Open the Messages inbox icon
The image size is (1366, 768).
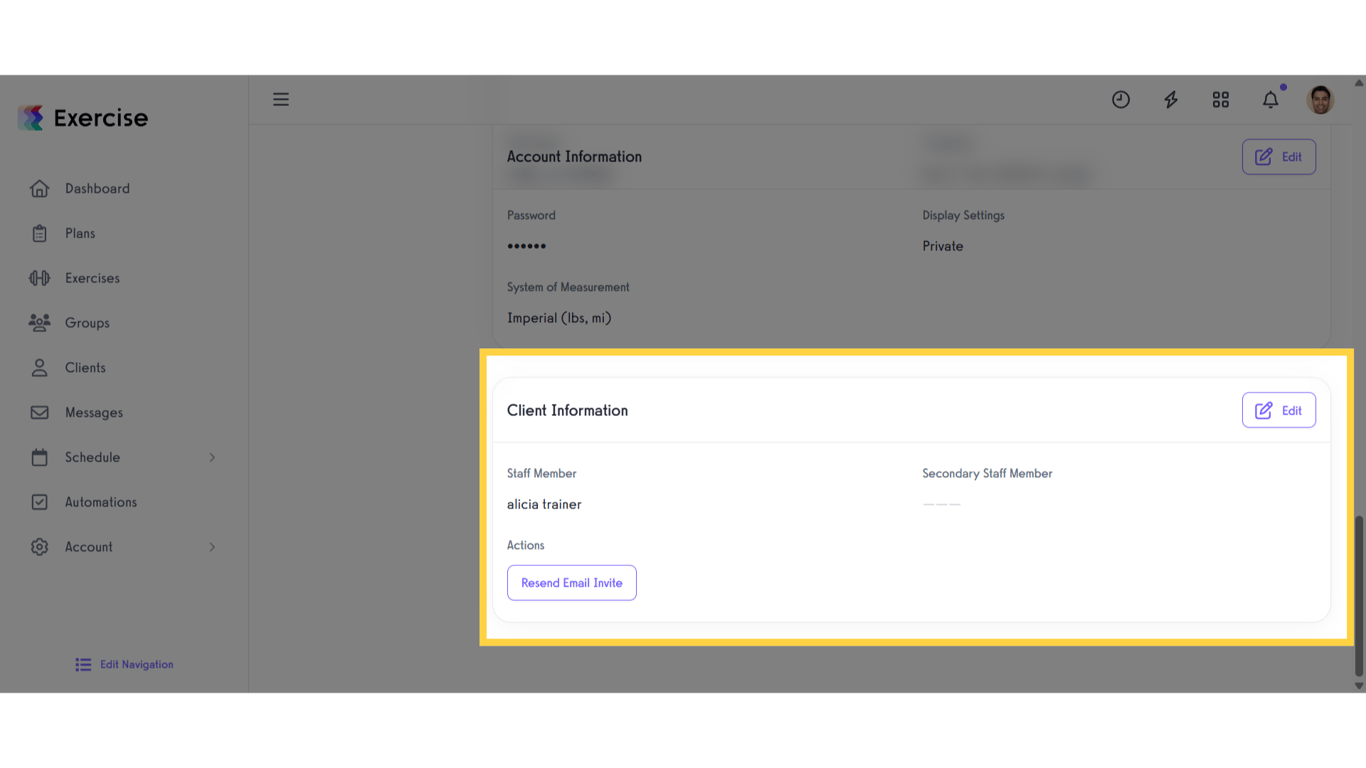click(x=40, y=412)
